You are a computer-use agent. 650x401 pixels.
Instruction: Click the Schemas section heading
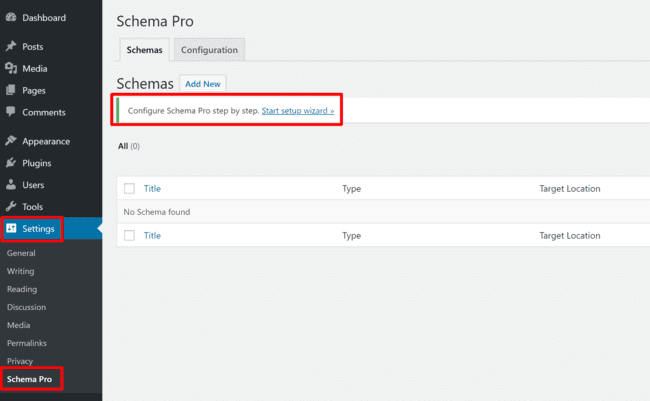(x=145, y=84)
